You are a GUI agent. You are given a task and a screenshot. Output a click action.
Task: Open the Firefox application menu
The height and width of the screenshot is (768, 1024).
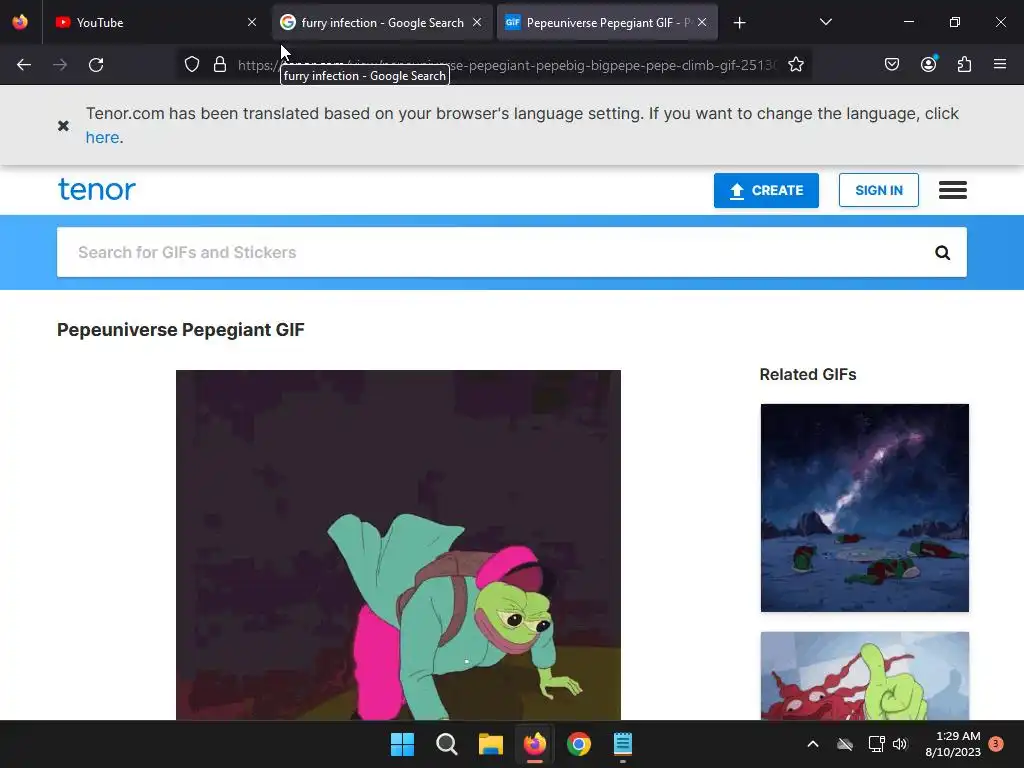point(1000,65)
